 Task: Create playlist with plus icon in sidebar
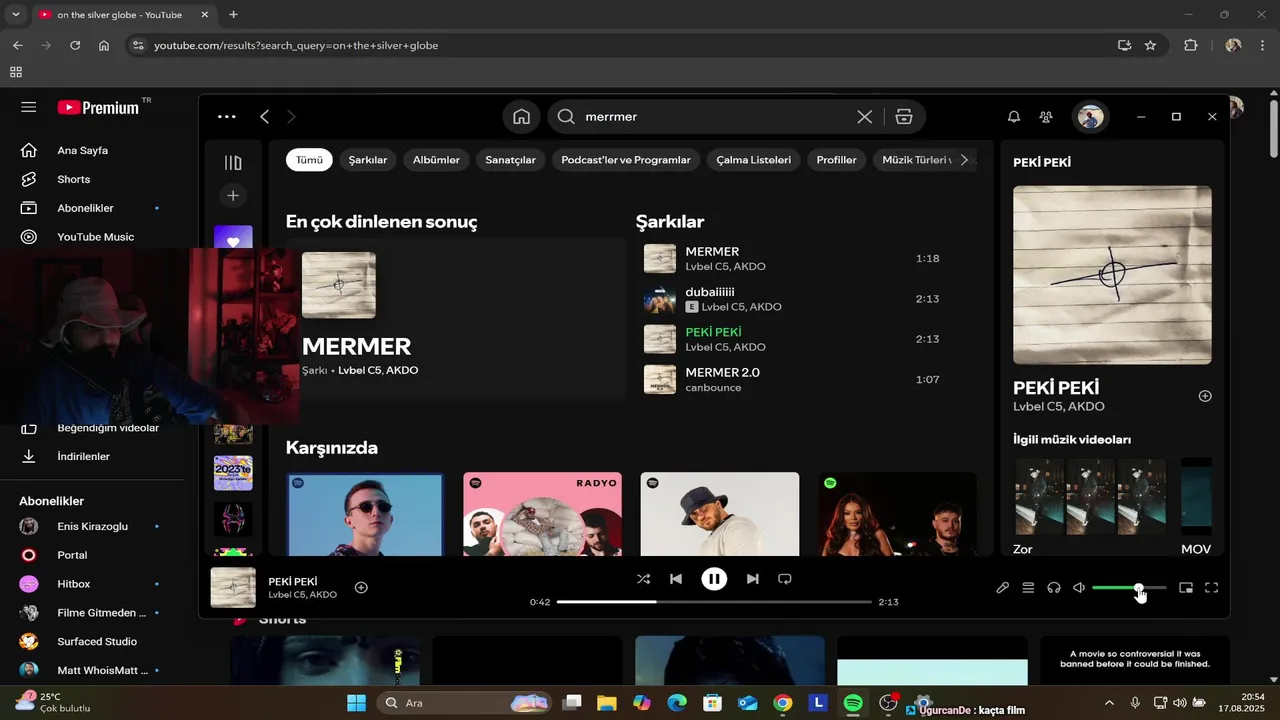pos(233,196)
